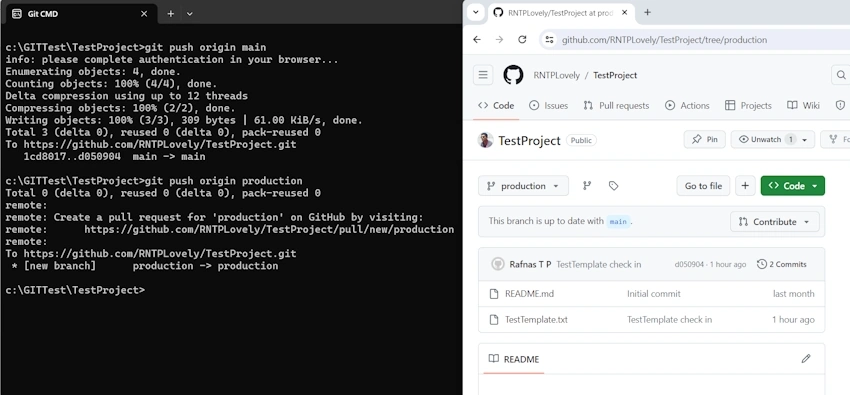Open the Contribute dropdown
850x395 pixels.
point(775,222)
